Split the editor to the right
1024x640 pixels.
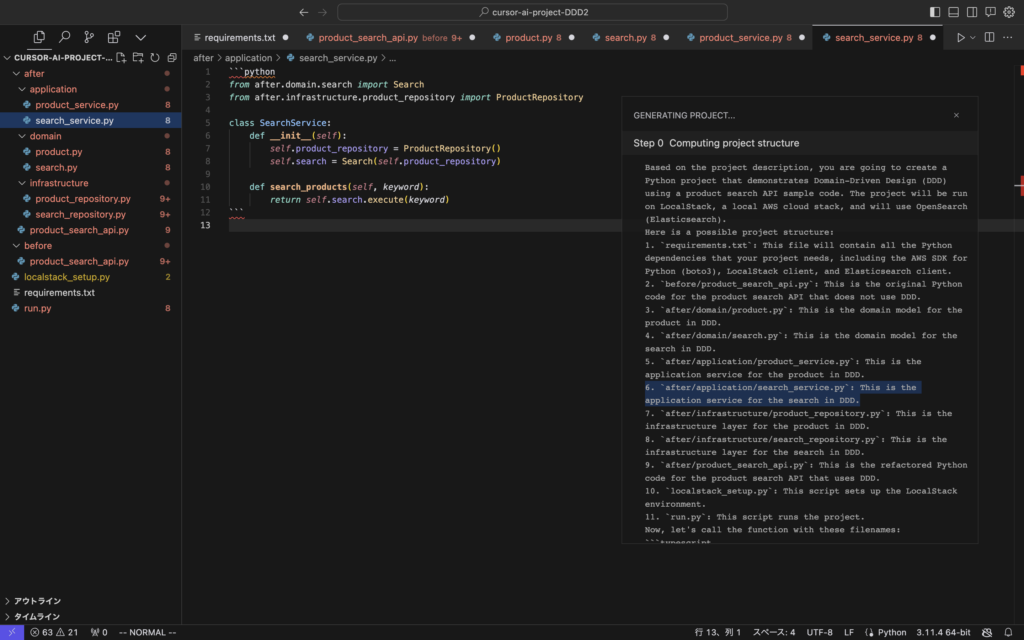pyautogui.click(x=989, y=38)
